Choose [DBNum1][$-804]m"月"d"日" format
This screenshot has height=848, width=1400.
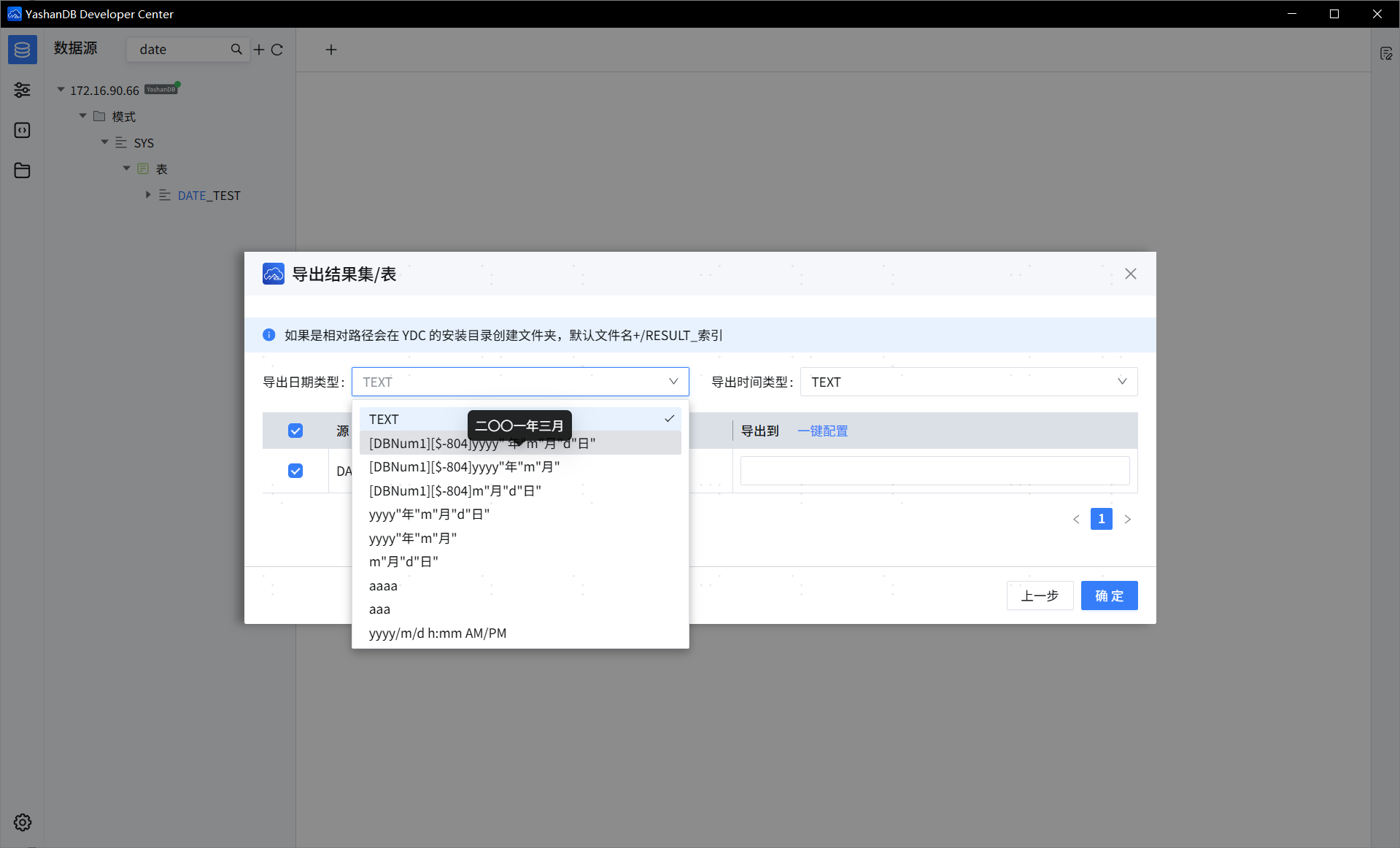pos(520,490)
